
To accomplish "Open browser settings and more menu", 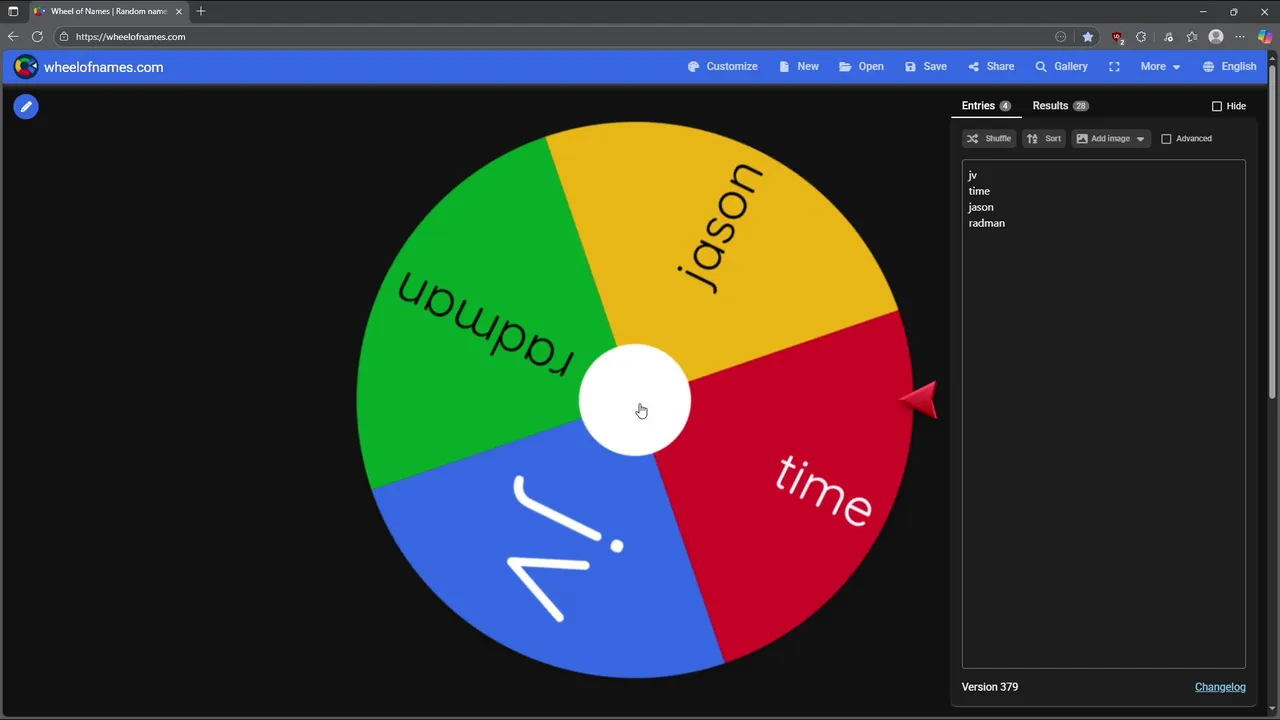I will coord(1240,37).
